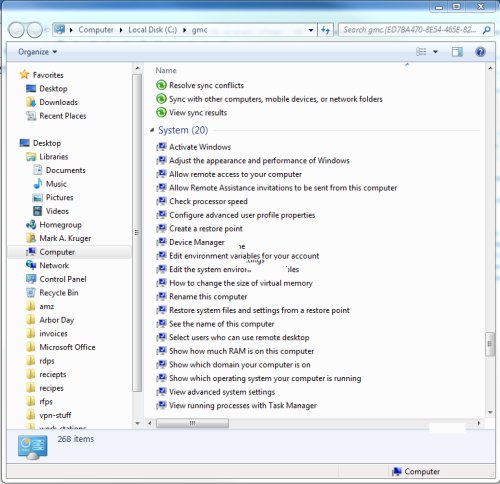Click the Resolve sync conflicts icon
500x484 pixels.
tap(161, 85)
